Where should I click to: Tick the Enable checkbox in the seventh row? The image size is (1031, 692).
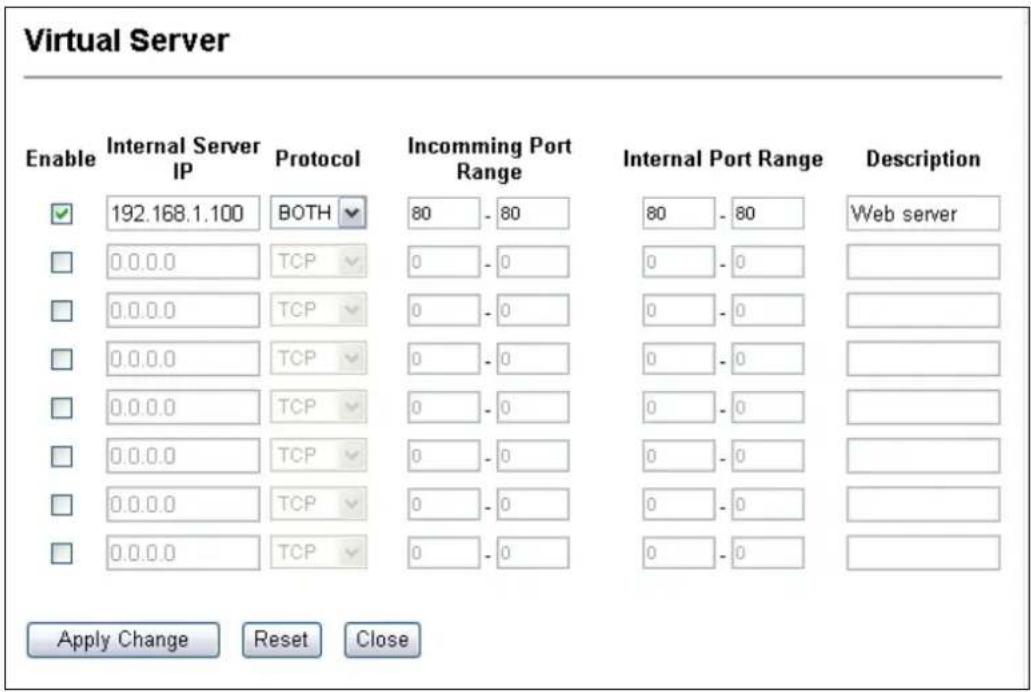[x=62, y=505]
